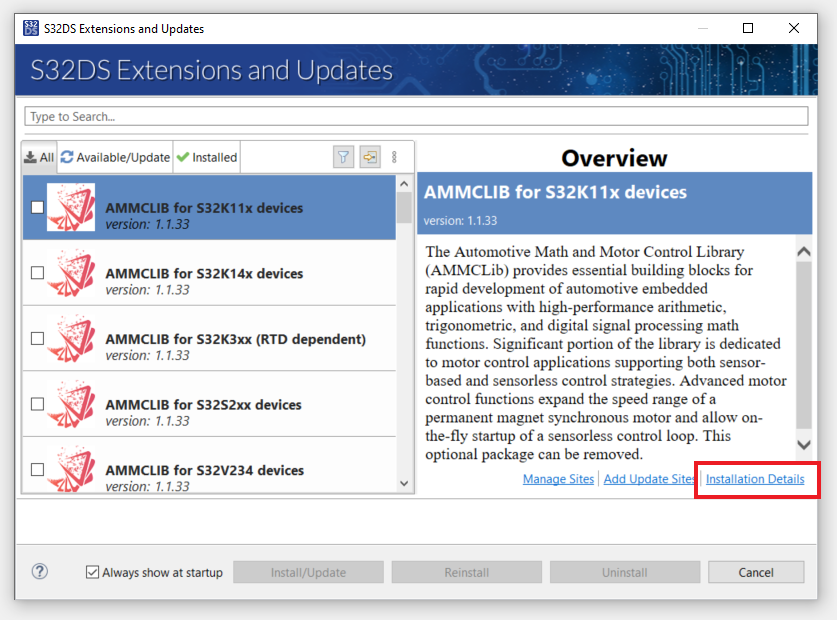Viewport: 837px width, 620px height.
Task: Click the Reinstall button
Action: 467,572
